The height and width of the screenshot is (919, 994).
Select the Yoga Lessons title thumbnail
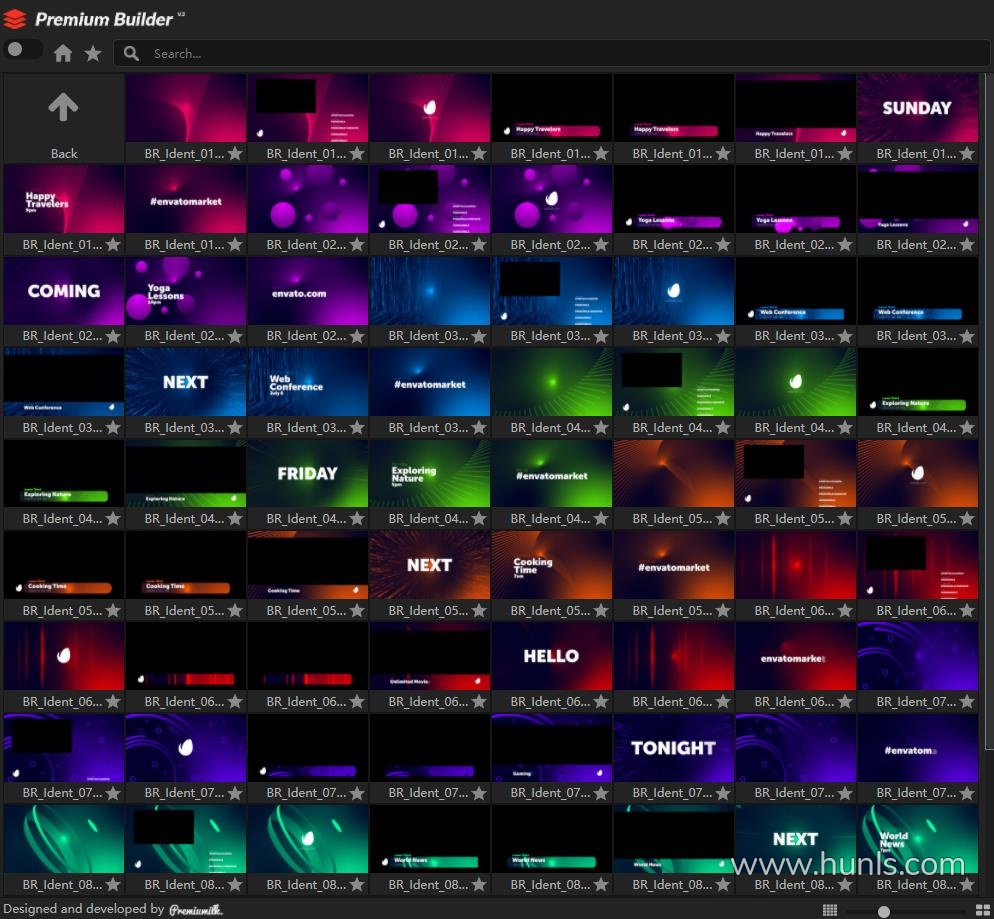coord(185,291)
